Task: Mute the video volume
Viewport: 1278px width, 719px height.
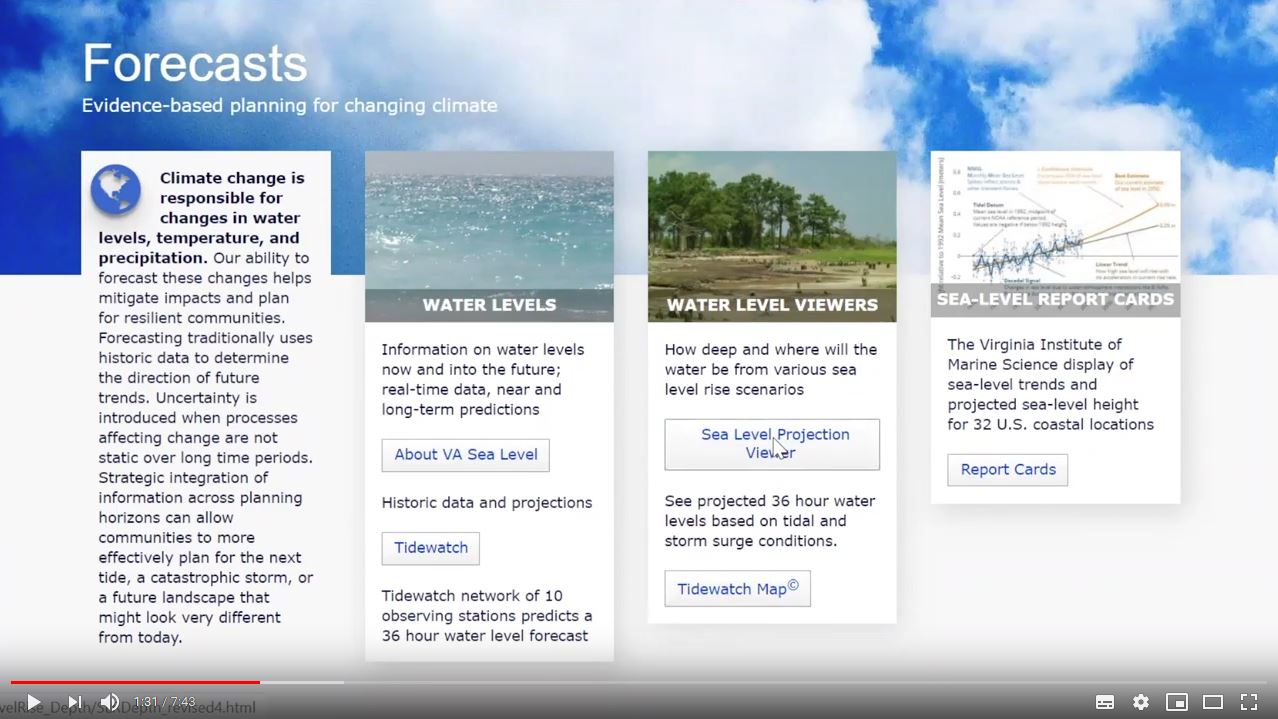Action: click(110, 702)
